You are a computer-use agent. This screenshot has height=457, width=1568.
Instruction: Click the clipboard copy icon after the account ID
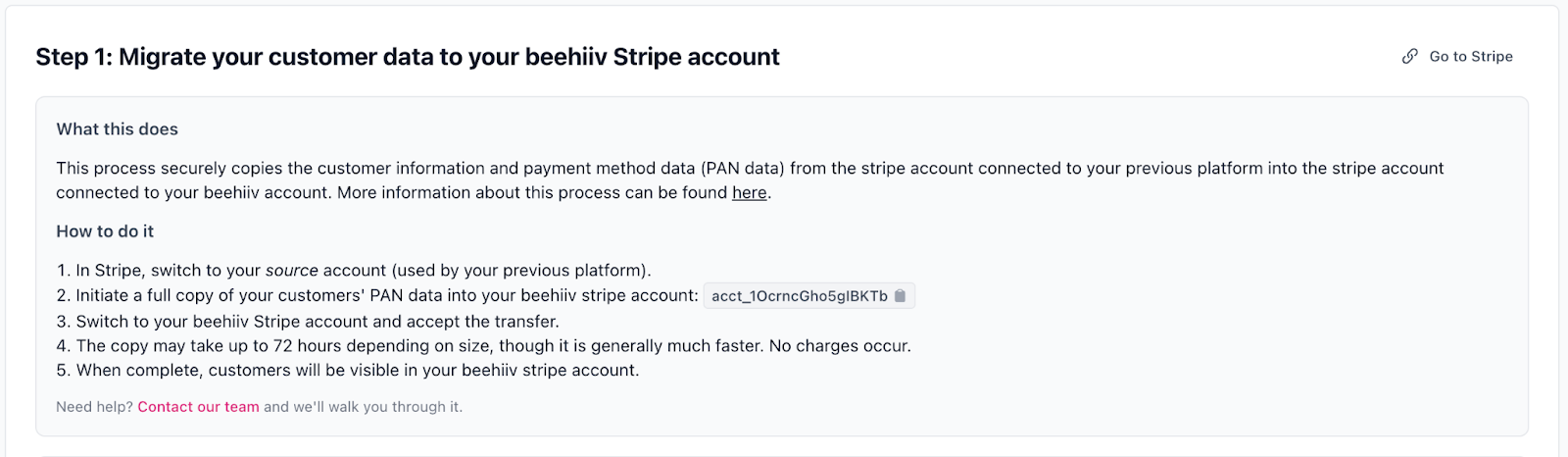(x=901, y=296)
